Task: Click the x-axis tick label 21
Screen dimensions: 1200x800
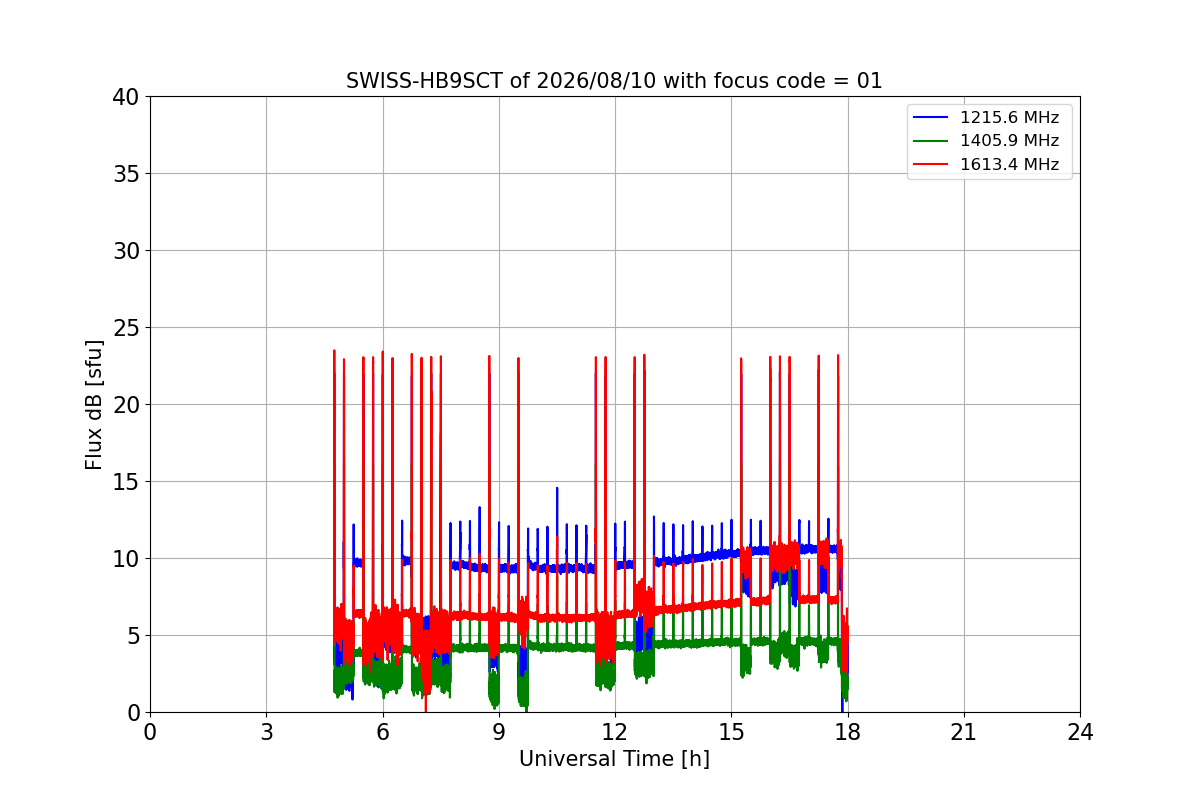Action: [963, 732]
